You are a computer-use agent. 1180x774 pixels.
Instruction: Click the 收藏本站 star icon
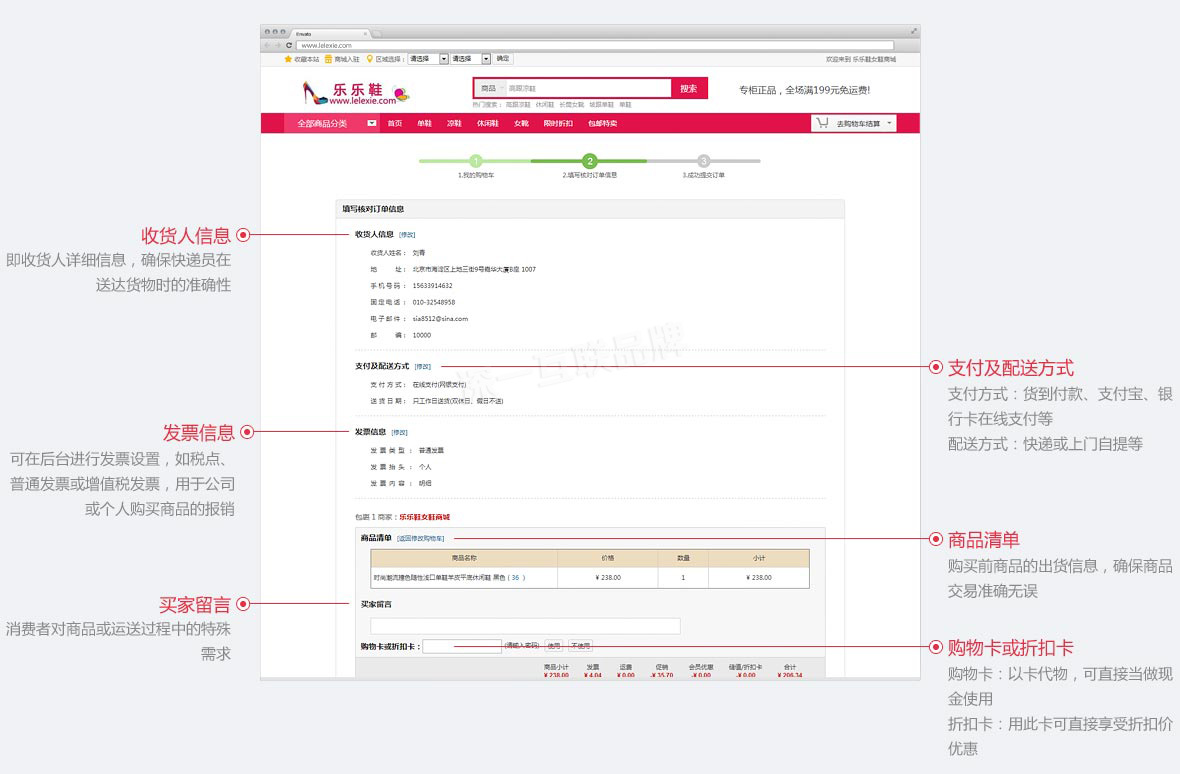point(288,59)
